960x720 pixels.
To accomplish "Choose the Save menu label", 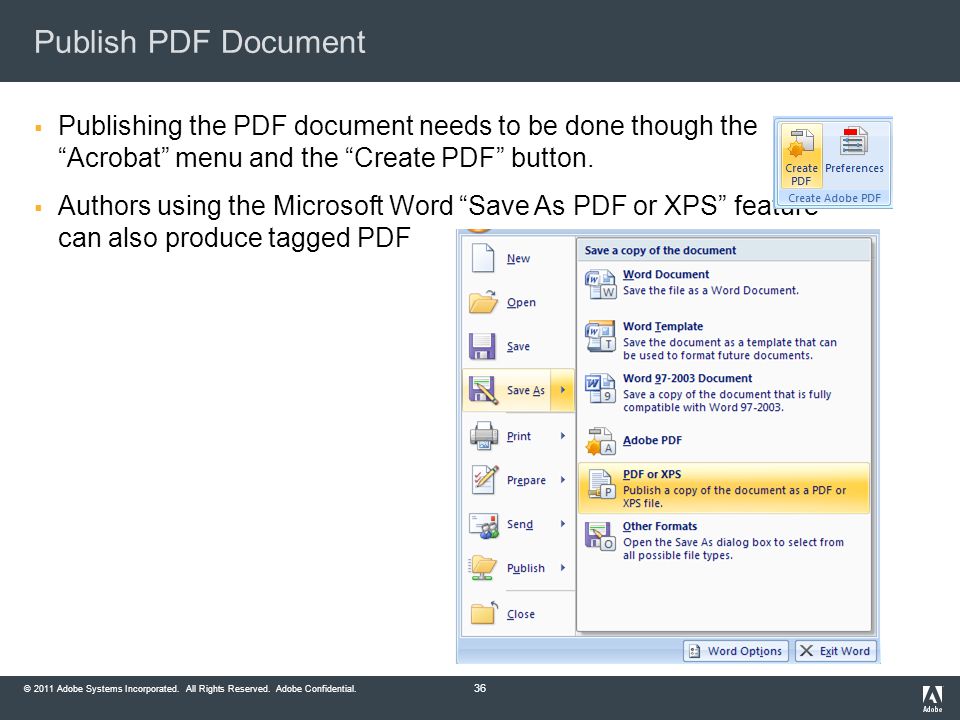I will pyautogui.click(x=518, y=347).
